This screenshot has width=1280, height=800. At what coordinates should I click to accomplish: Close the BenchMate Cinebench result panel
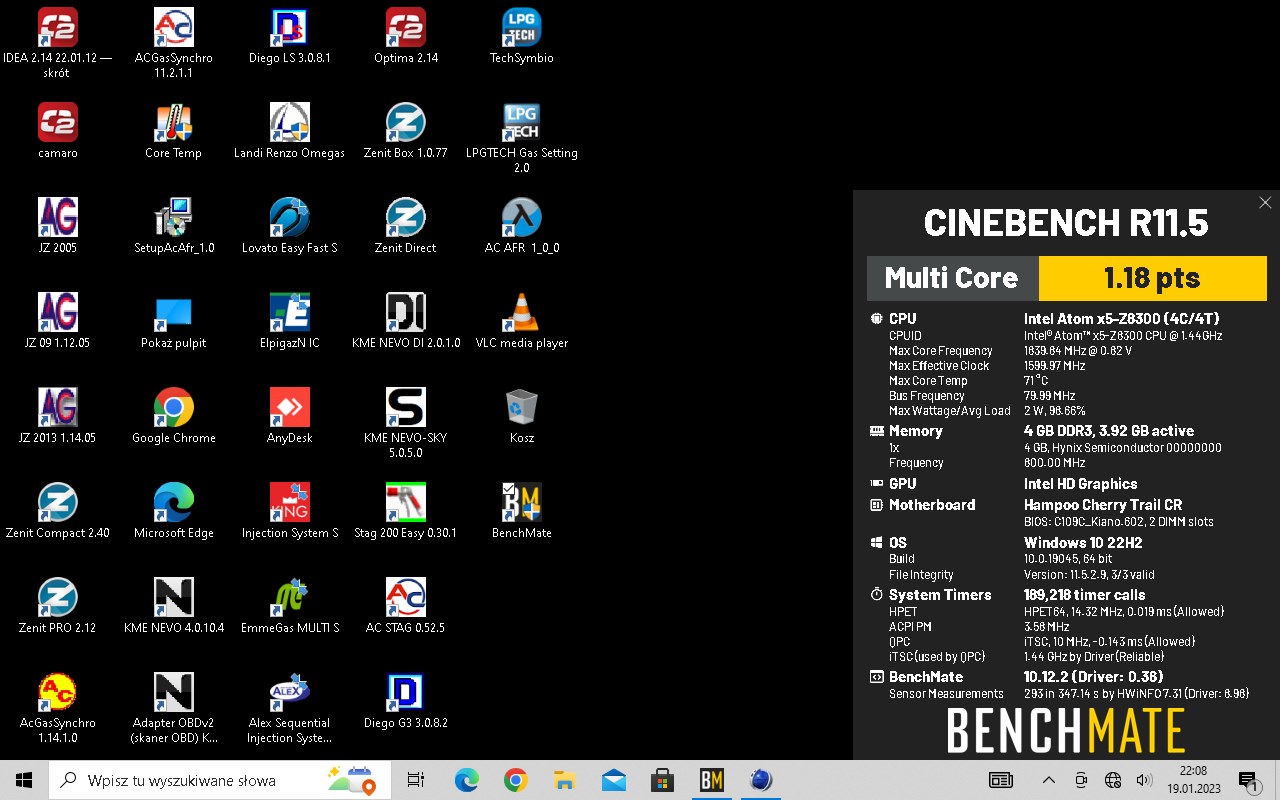(x=1265, y=202)
